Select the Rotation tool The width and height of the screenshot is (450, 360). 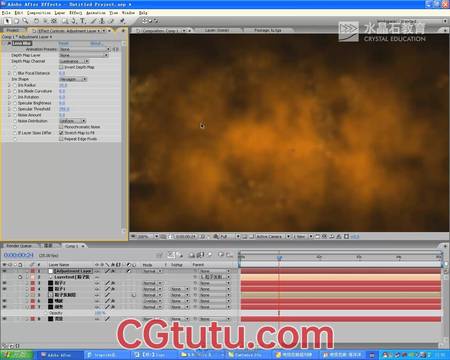36,21
